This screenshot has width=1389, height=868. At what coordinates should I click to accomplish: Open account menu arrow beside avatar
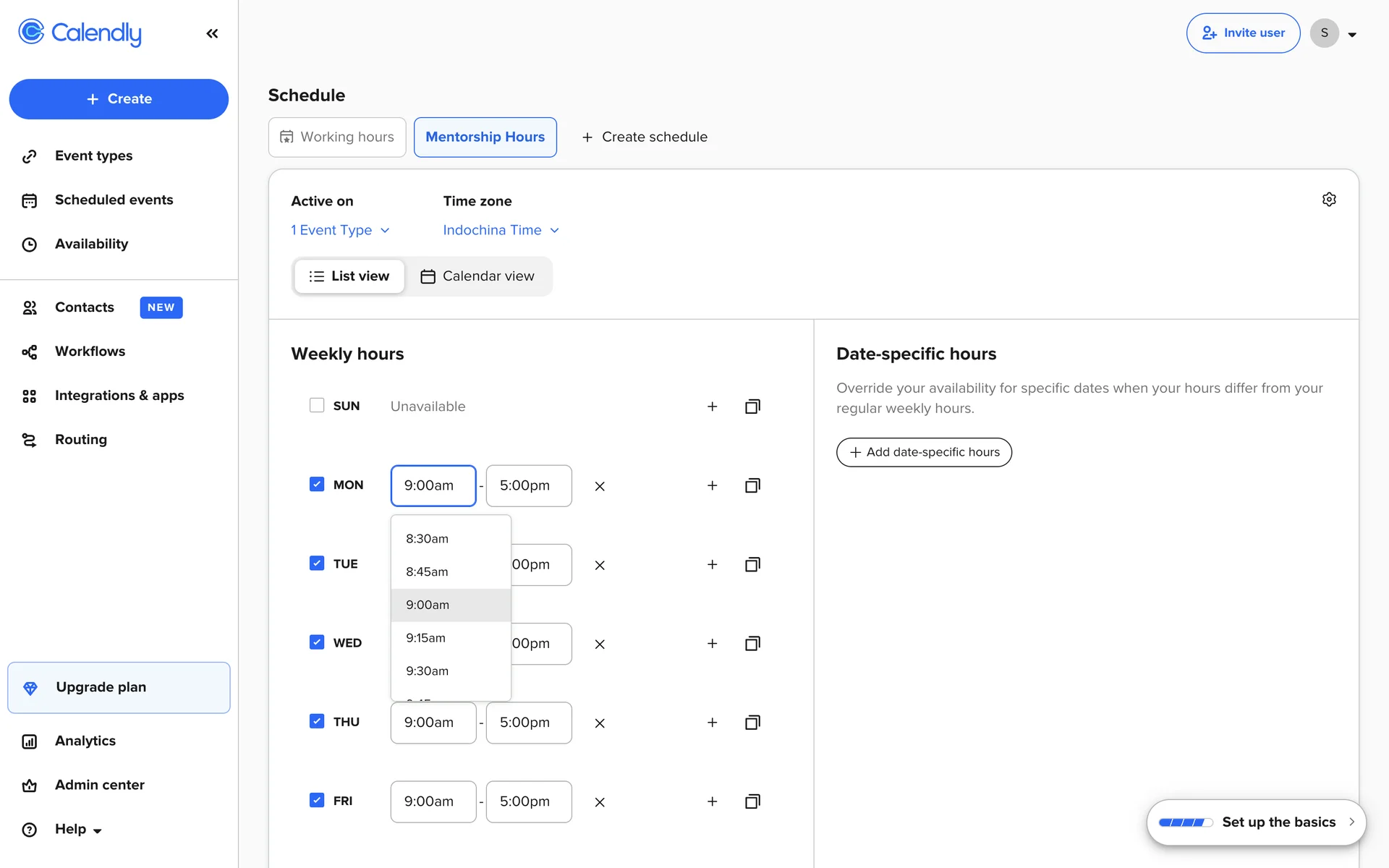tap(1352, 34)
